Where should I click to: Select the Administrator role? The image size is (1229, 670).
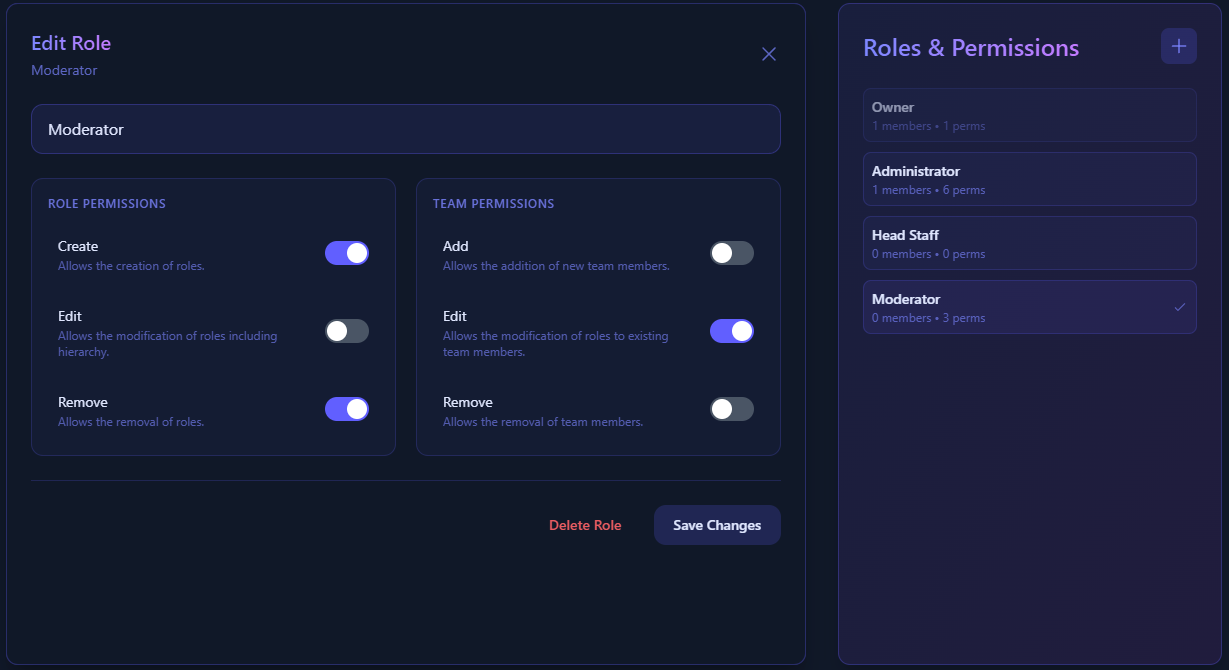pos(1029,179)
